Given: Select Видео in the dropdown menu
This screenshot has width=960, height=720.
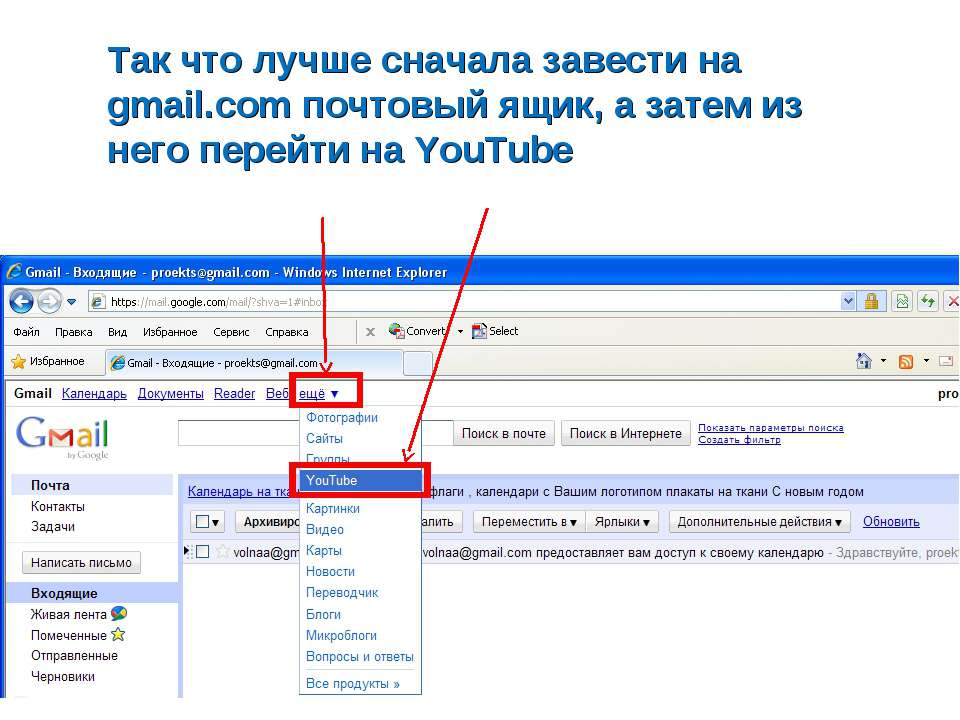Looking at the screenshot, I should 325,530.
